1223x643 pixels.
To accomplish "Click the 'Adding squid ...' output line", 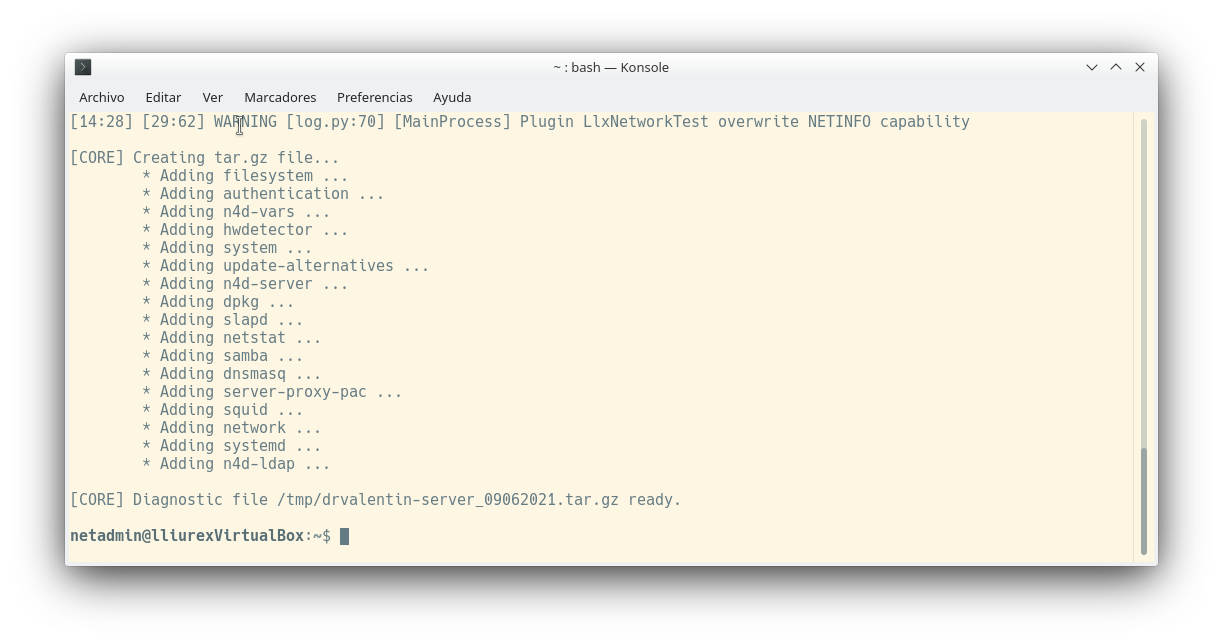I will pyautogui.click(x=222, y=410).
